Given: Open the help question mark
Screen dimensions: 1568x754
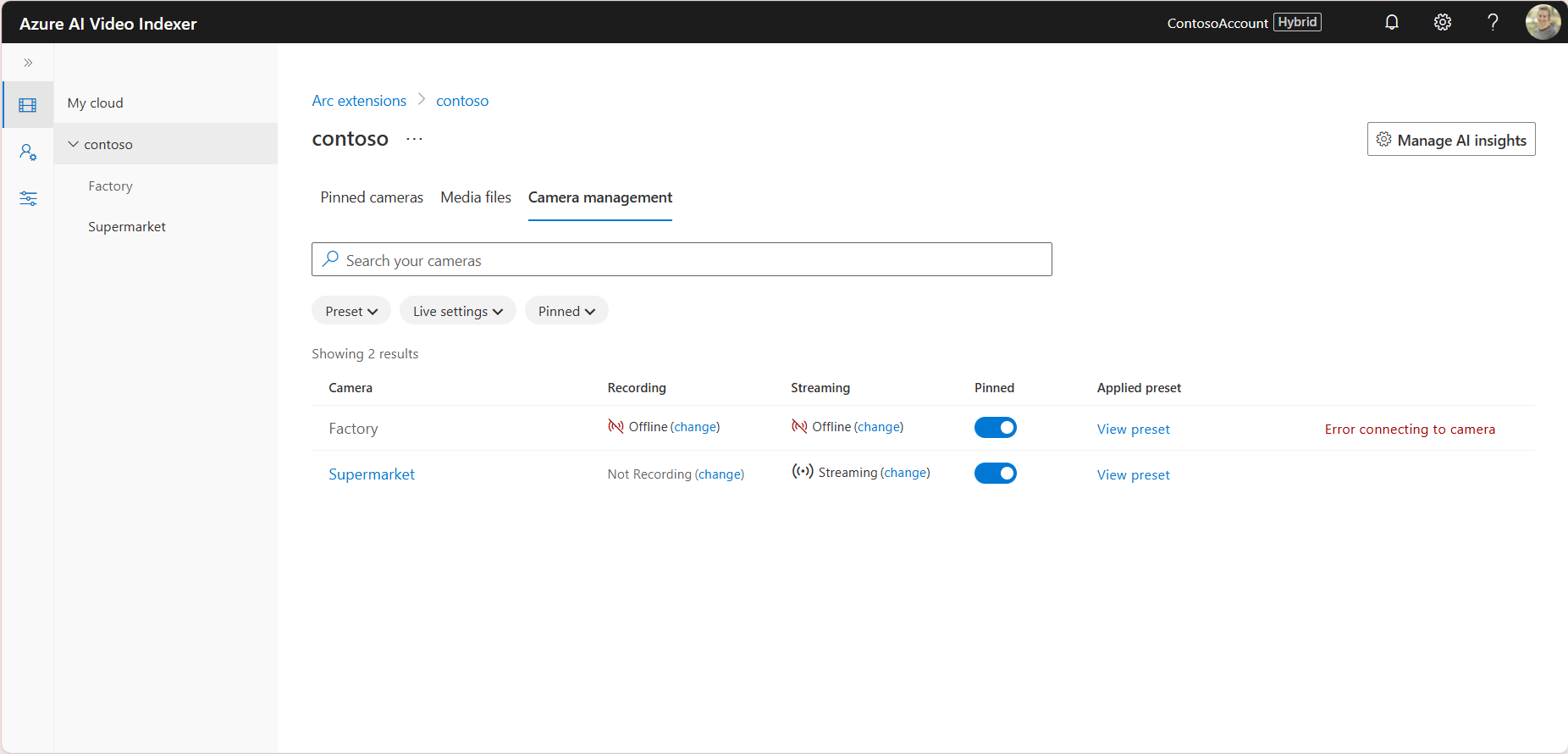Looking at the screenshot, I should (1493, 22).
